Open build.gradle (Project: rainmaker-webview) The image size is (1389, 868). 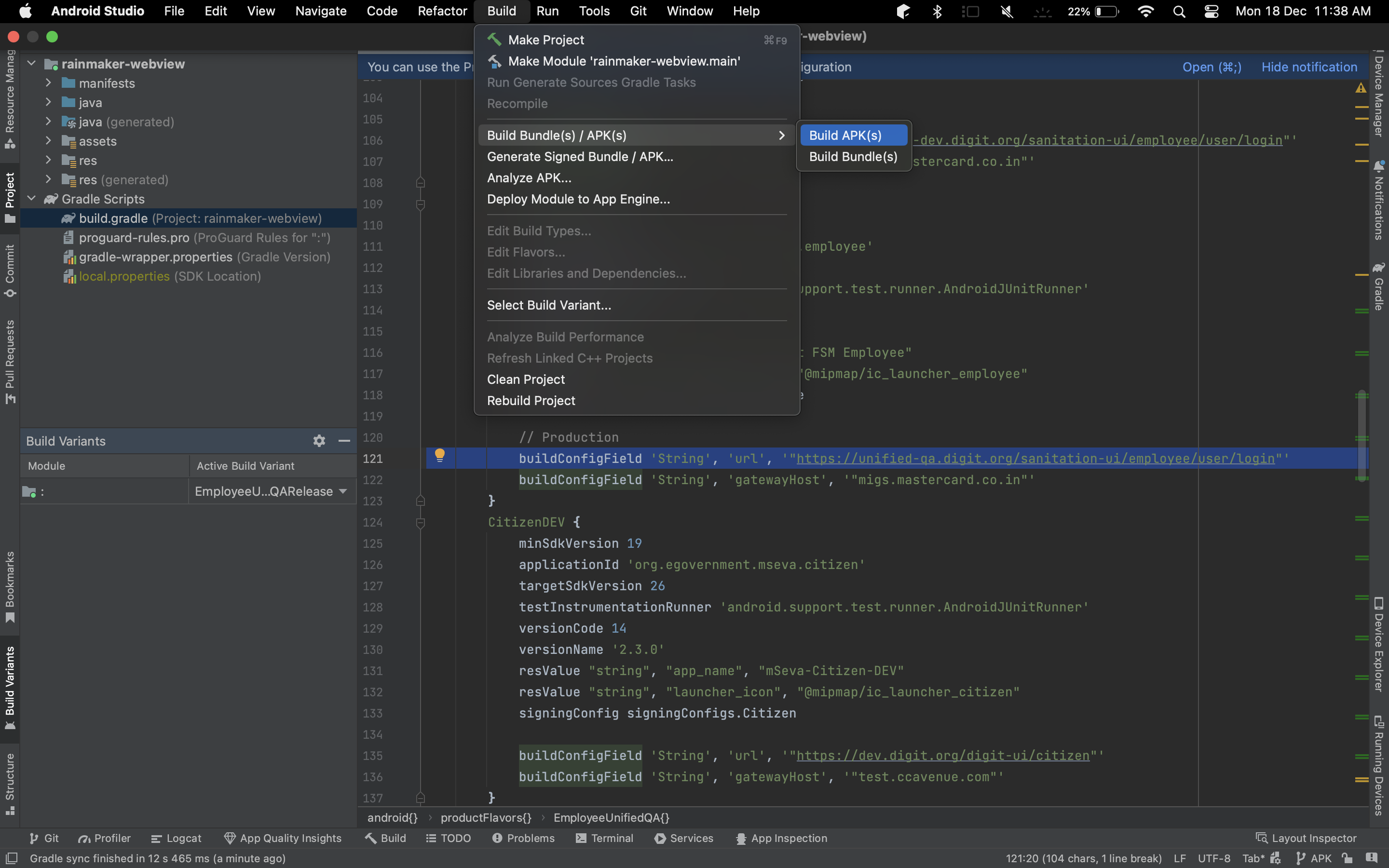tap(188, 218)
